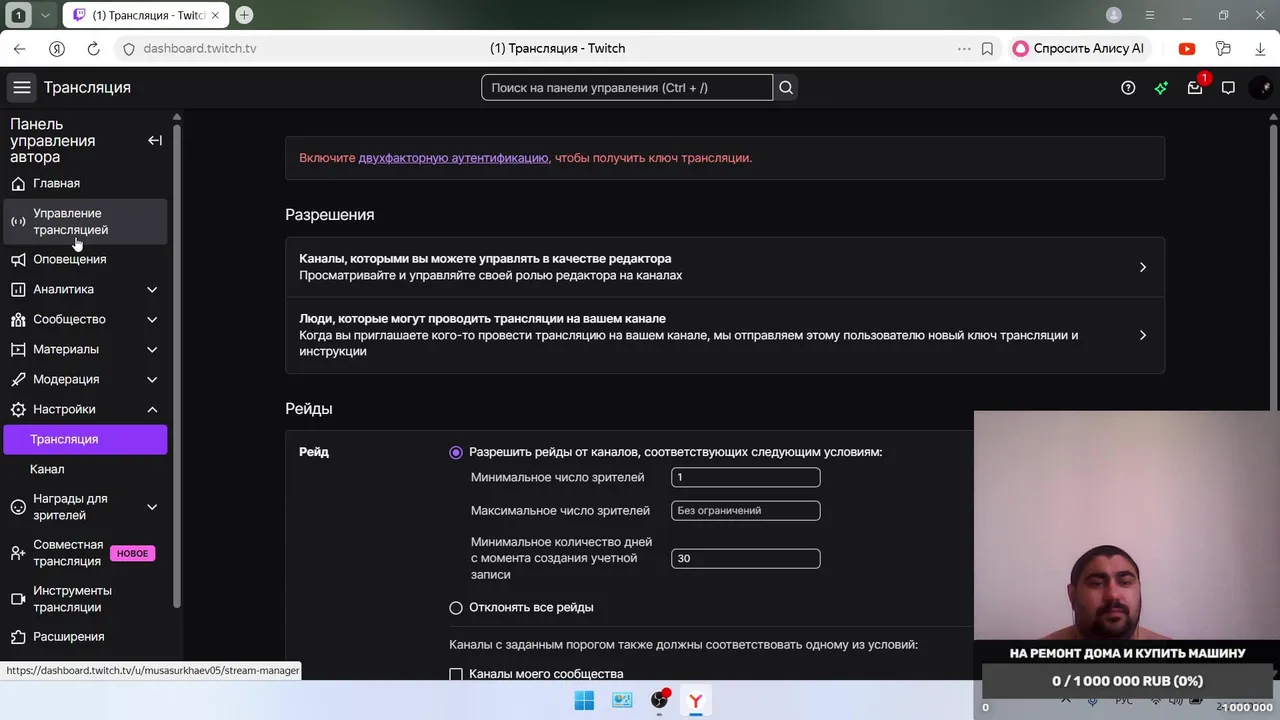Switch to the Трансляция - Twitch browser tab
This screenshot has width=1280, height=720.
pyautogui.click(x=145, y=15)
